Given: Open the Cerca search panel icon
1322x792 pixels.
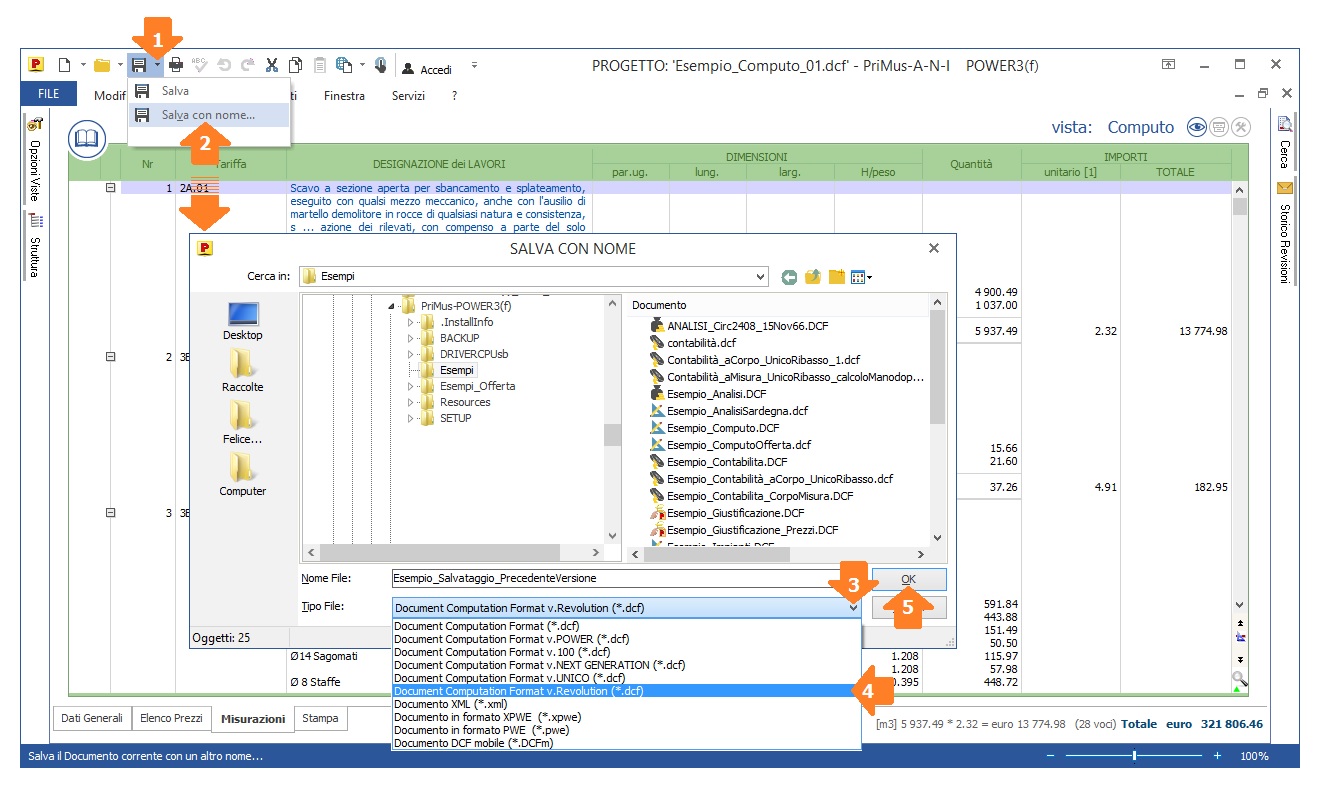Looking at the screenshot, I should pos(1285,125).
